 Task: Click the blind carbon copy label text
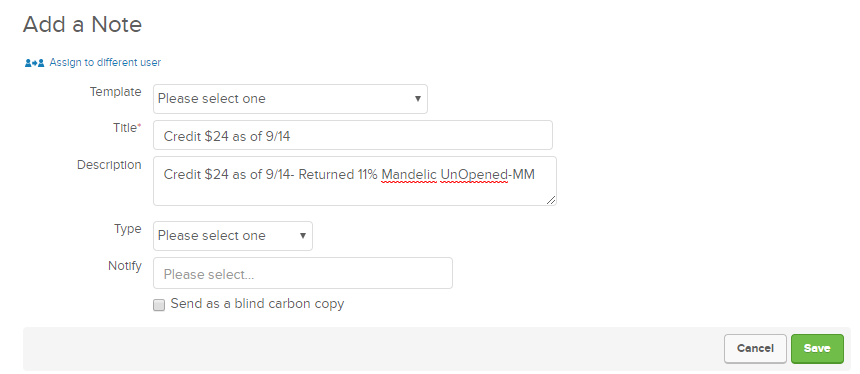tap(257, 304)
